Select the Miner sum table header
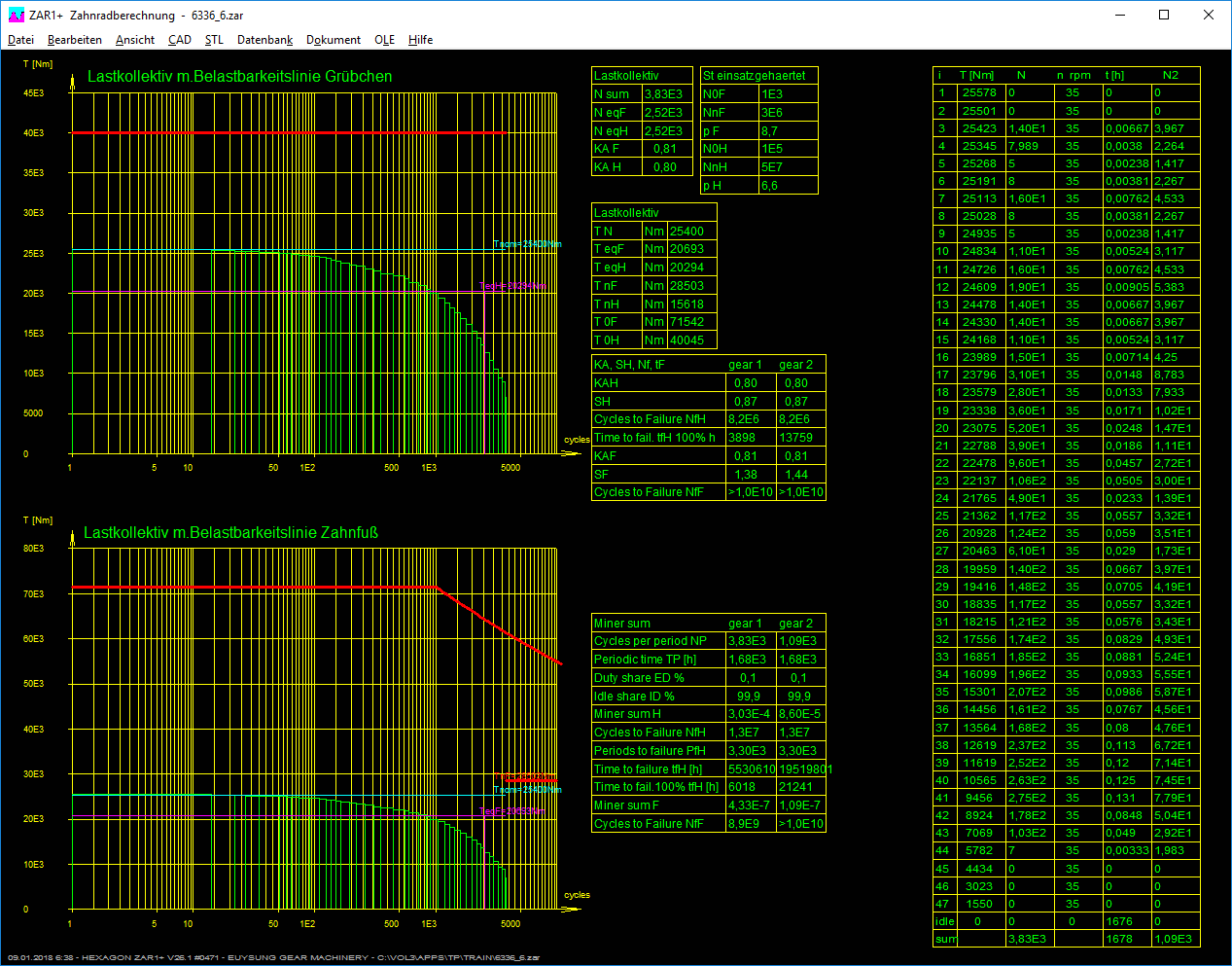The image size is (1232, 966). click(622, 624)
